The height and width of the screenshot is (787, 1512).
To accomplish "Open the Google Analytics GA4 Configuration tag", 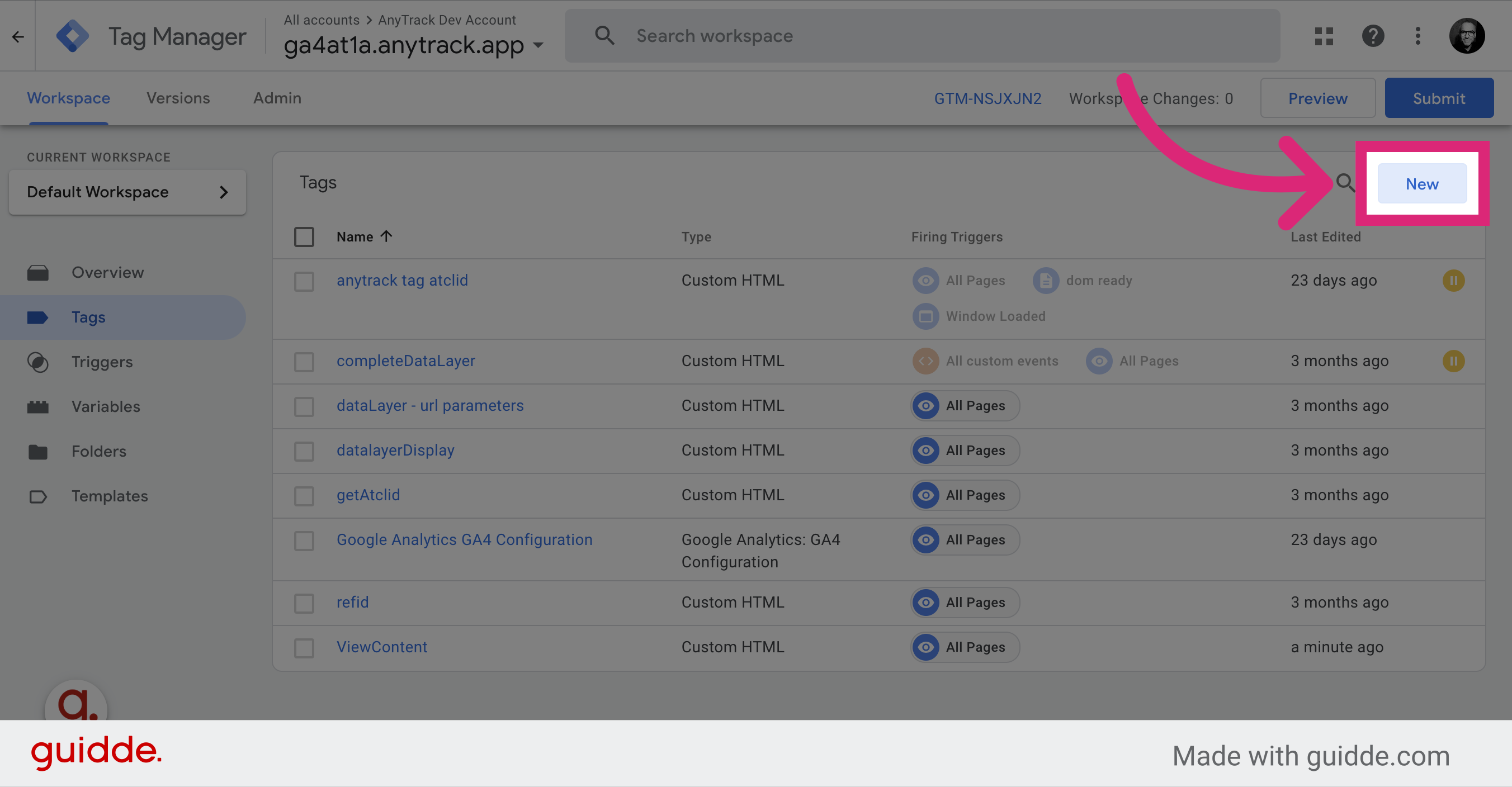I will click(464, 539).
